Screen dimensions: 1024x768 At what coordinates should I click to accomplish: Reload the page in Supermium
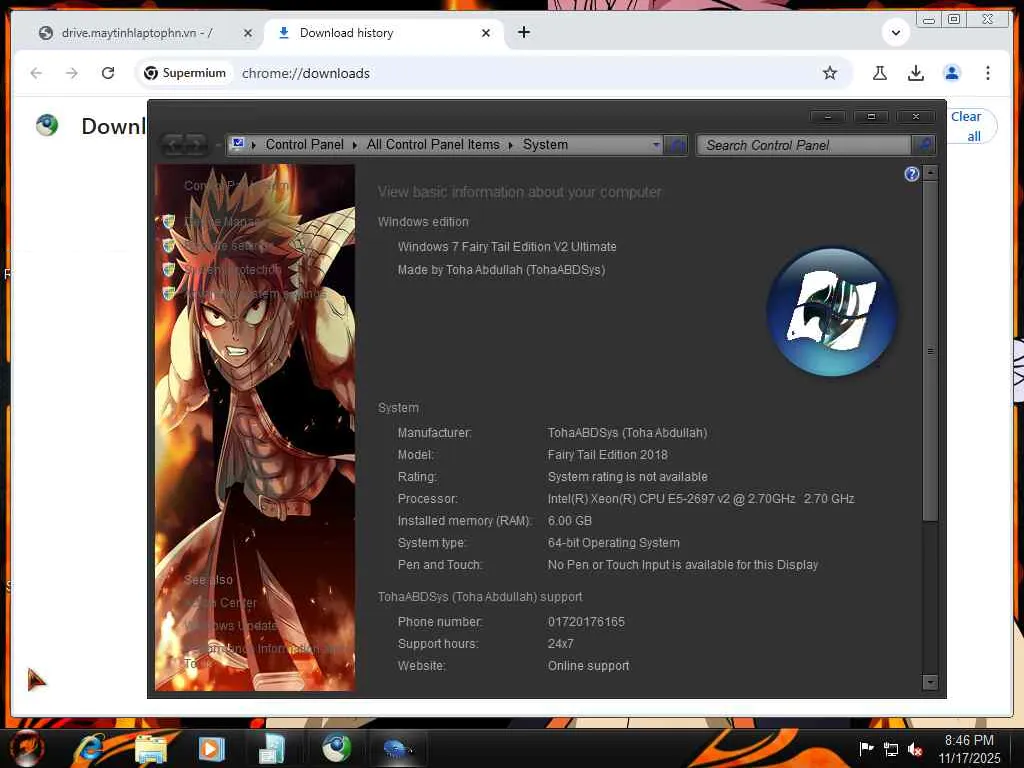(108, 73)
